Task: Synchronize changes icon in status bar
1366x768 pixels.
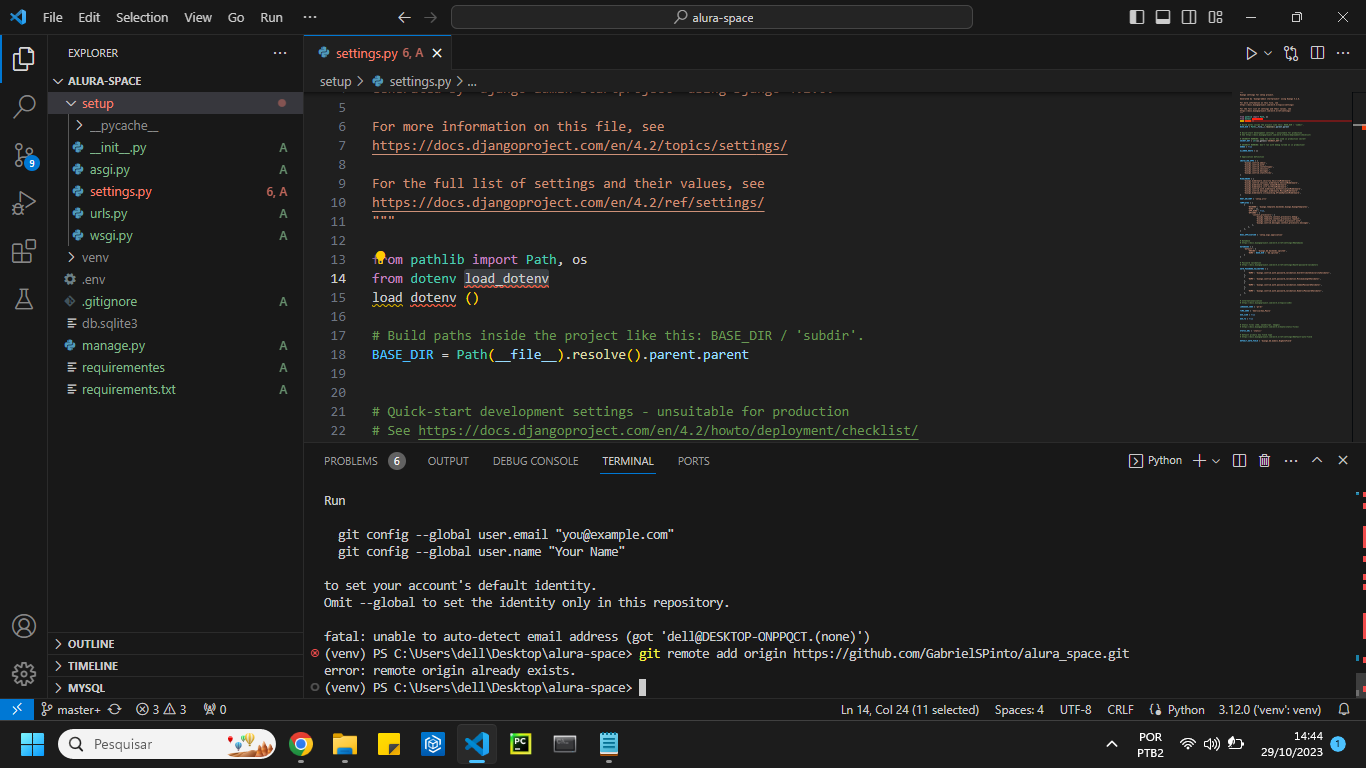Action: pos(114,709)
